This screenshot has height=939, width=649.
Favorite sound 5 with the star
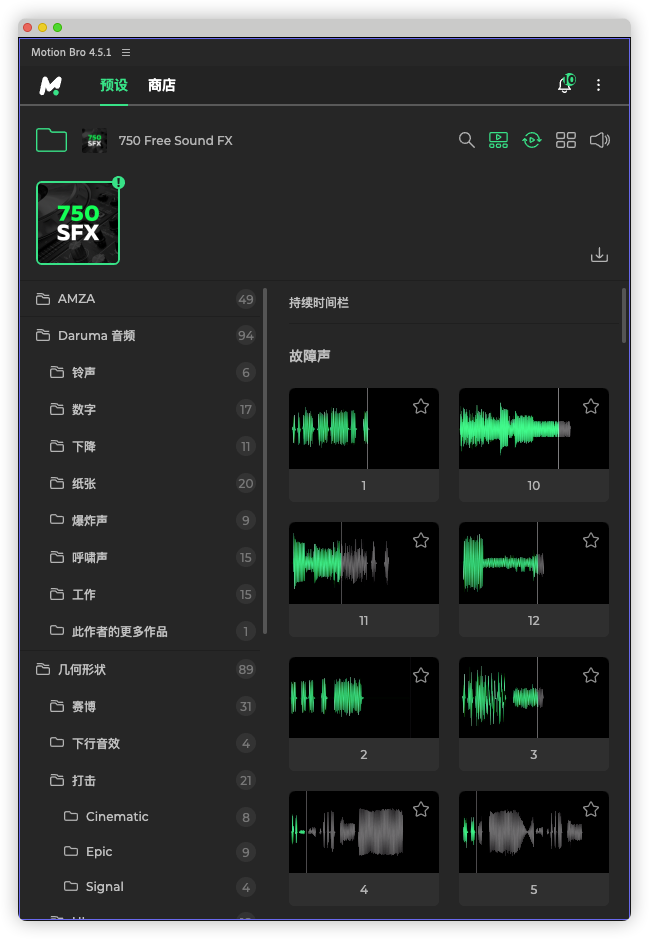pos(591,810)
